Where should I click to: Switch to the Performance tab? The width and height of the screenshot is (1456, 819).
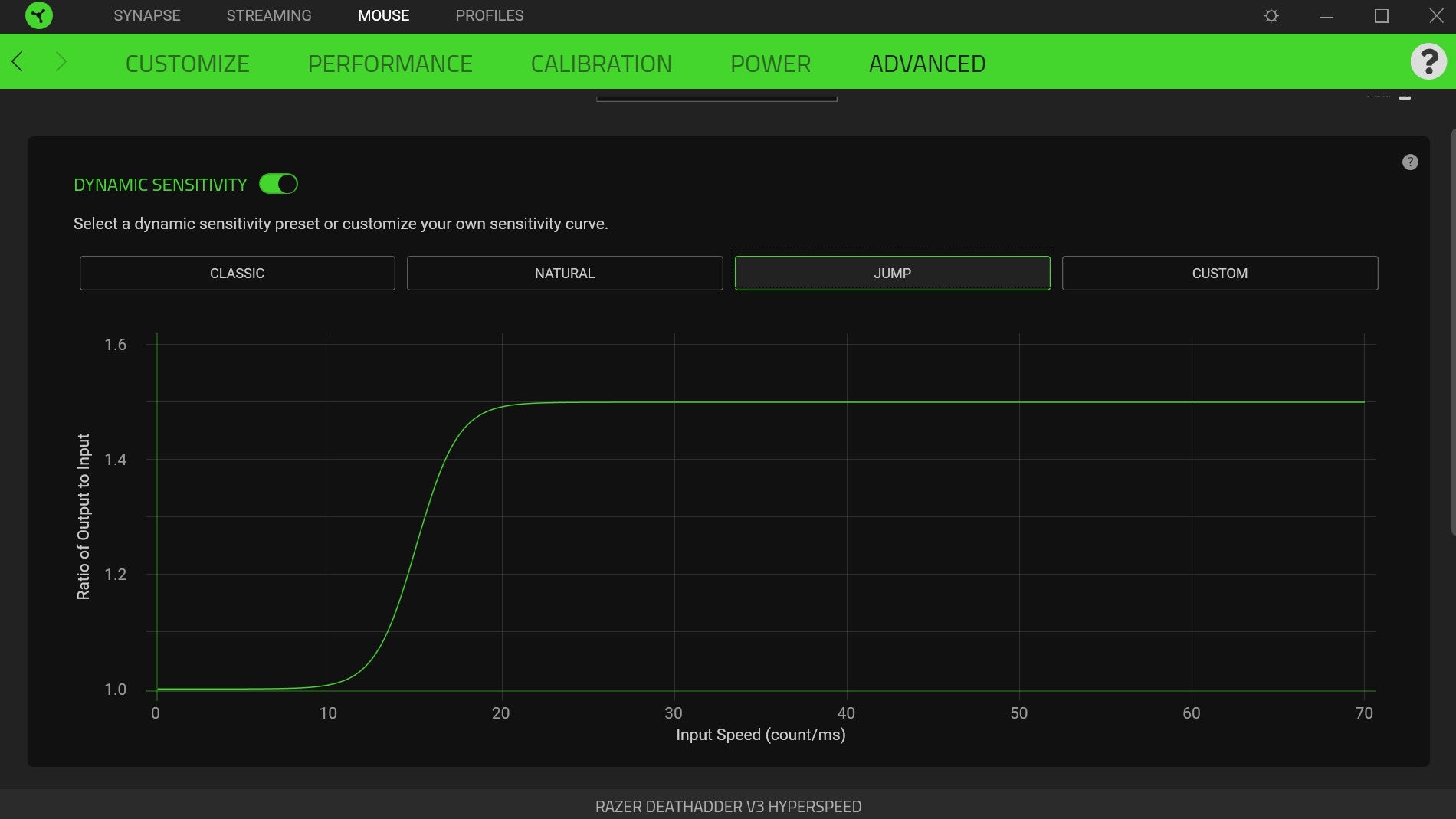(x=389, y=64)
